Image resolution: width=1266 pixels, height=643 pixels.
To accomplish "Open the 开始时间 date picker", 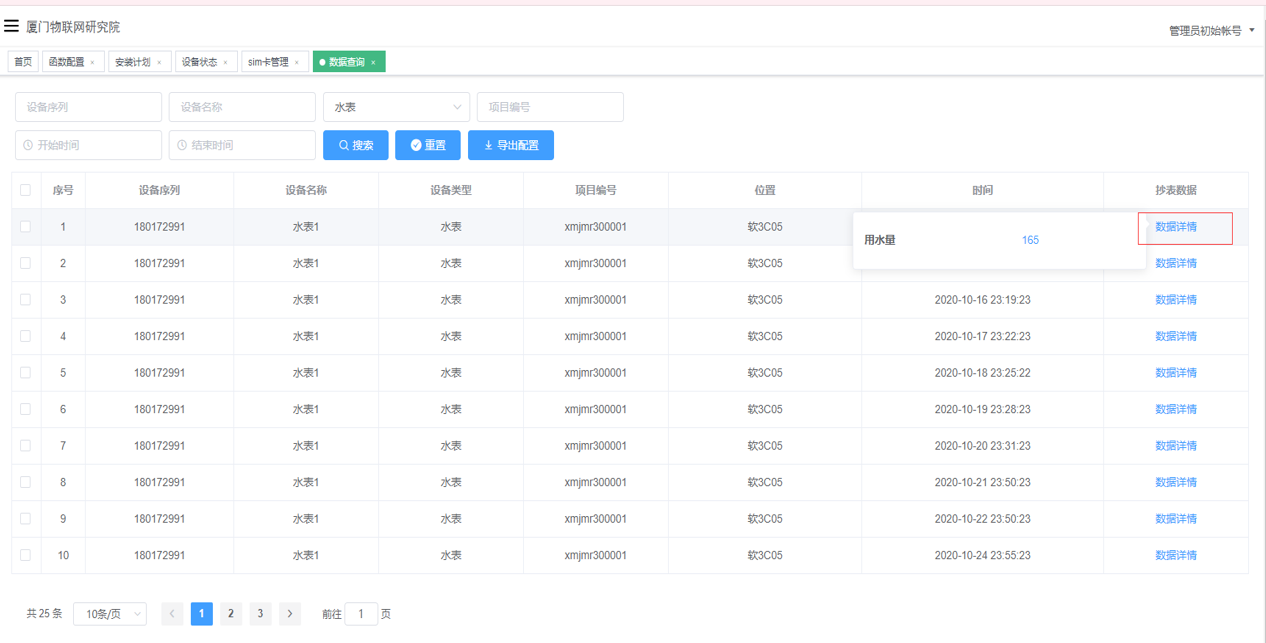I will pos(88,145).
